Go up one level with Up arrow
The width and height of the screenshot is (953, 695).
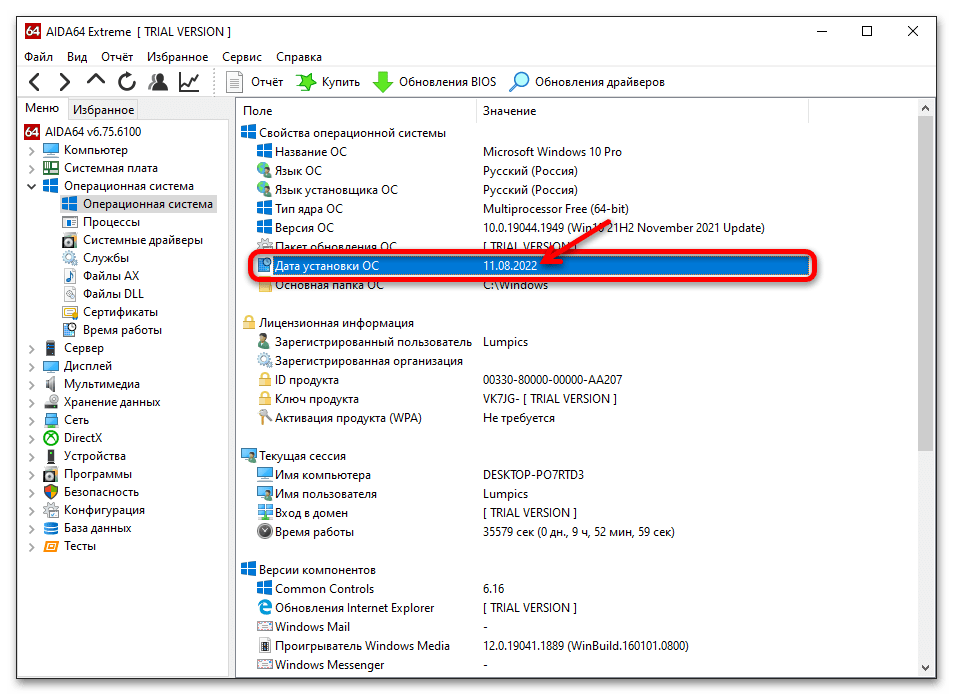95,80
